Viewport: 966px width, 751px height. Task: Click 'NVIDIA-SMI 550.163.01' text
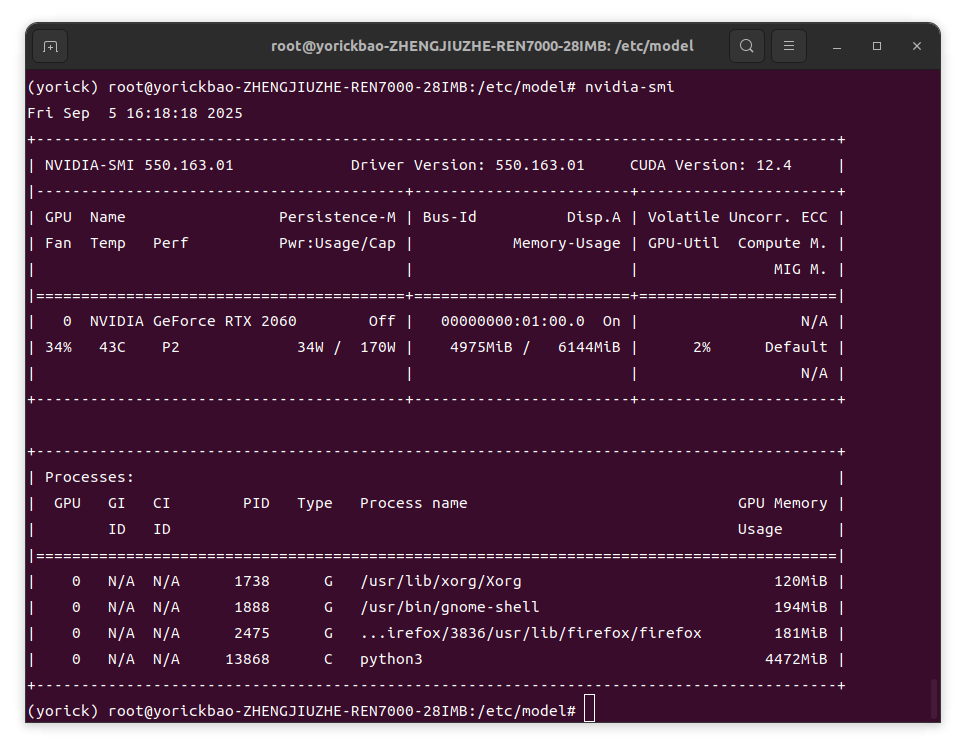tap(139, 165)
